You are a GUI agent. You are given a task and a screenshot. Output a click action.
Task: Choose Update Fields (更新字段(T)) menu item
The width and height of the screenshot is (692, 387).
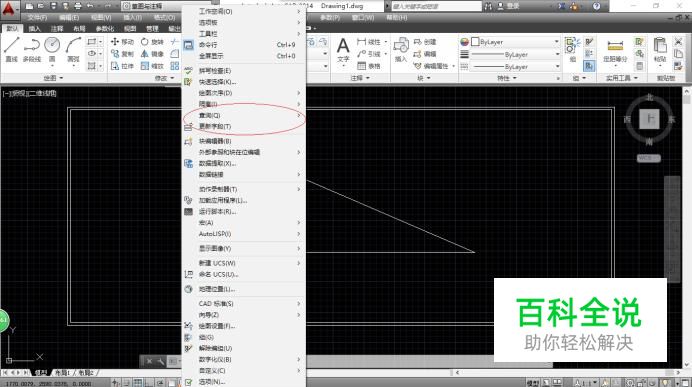pos(244,127)
